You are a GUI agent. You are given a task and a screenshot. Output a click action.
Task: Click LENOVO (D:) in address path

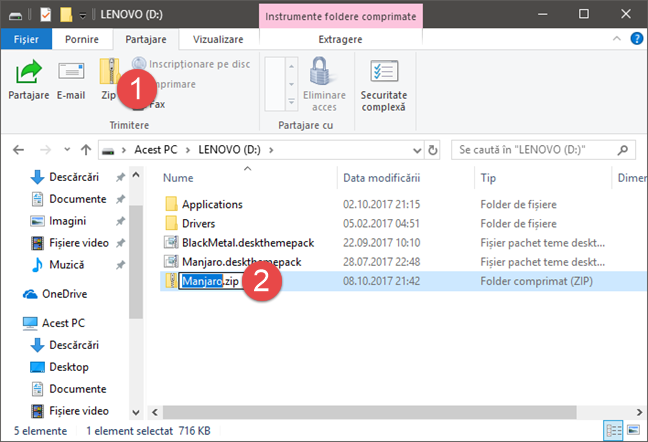[x=229, y=150]
